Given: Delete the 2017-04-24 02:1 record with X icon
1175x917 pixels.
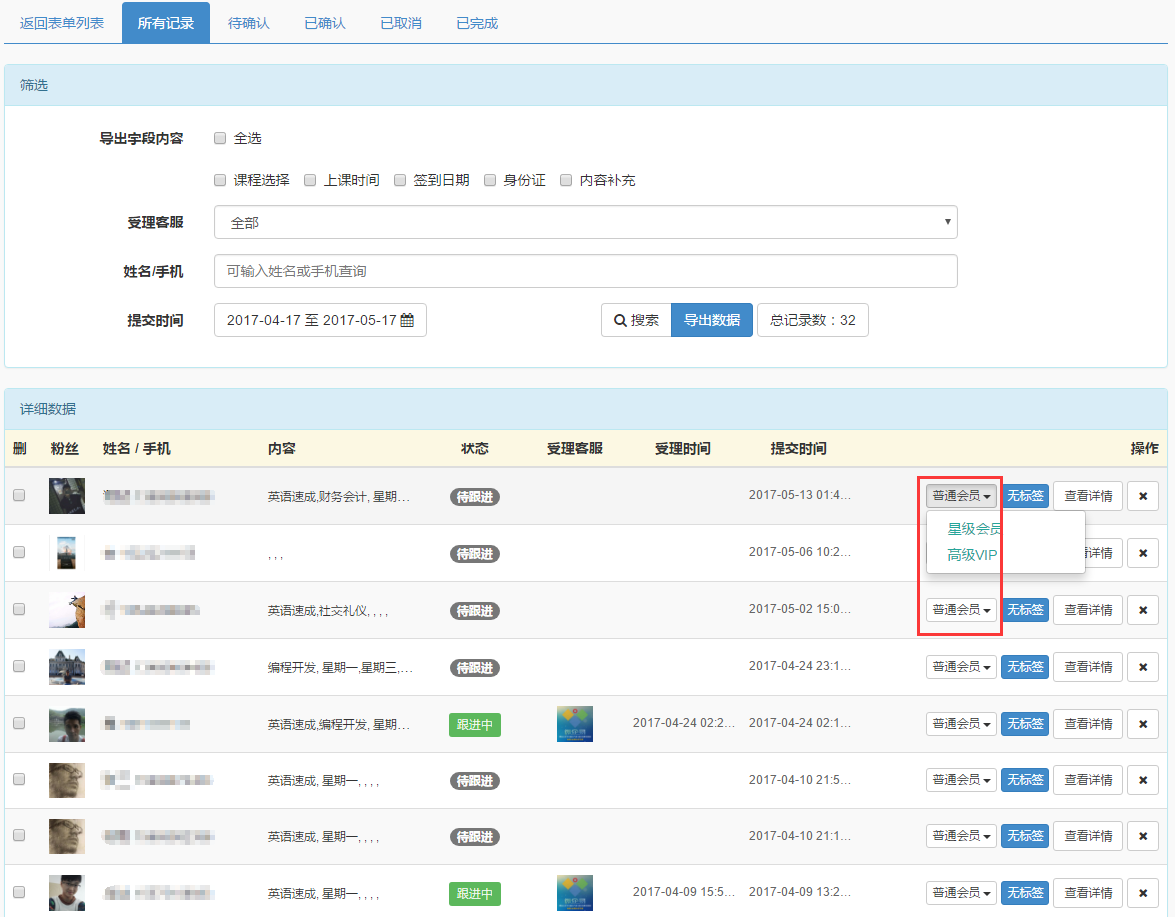Looking at the screenshot, I should [1143, 724].
